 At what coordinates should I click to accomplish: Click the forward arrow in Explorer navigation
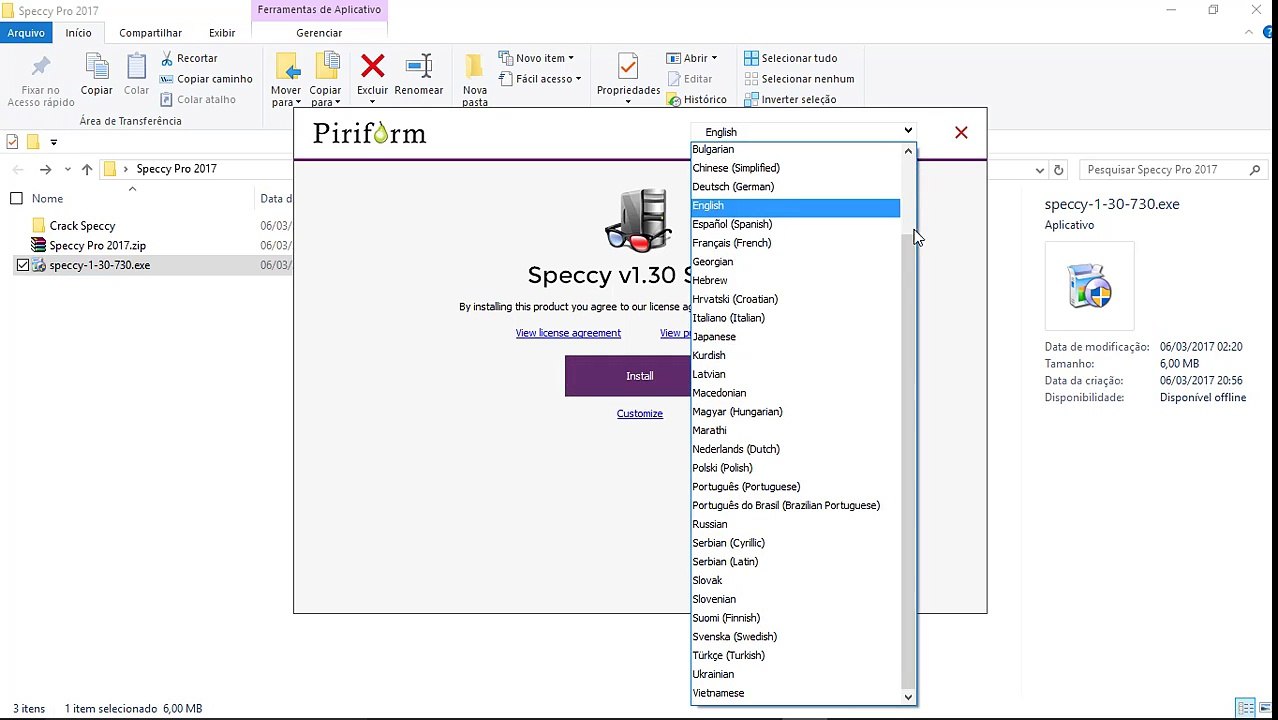click(x=45, y=169)
